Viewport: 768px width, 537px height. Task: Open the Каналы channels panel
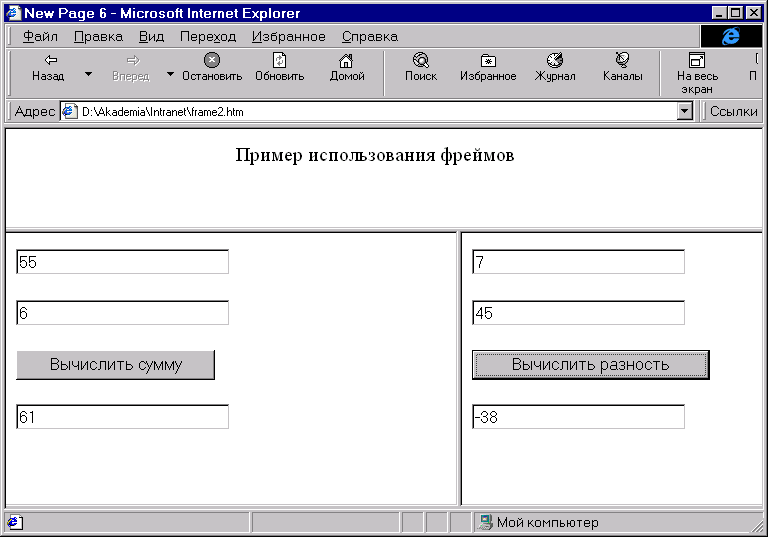[x=623, y=68]
